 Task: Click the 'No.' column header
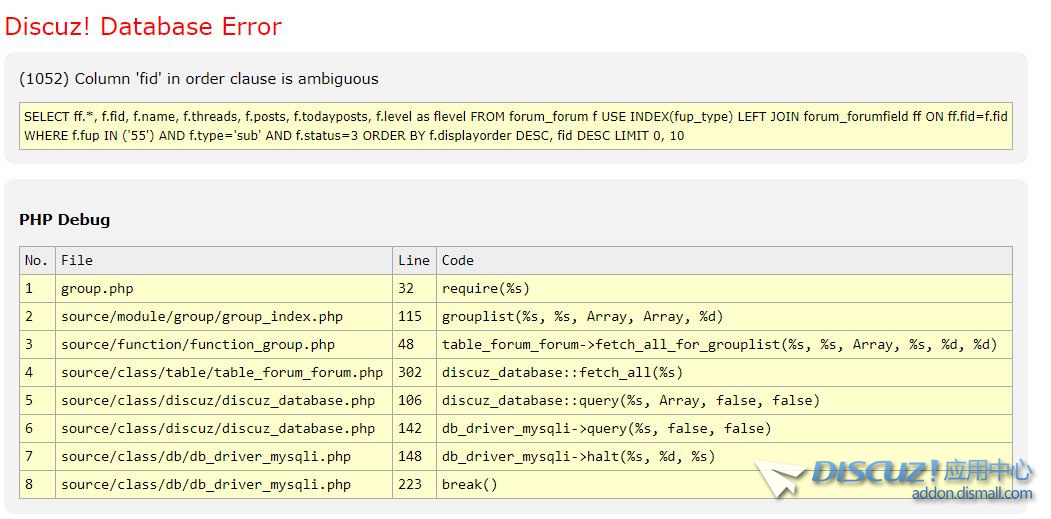38,260
